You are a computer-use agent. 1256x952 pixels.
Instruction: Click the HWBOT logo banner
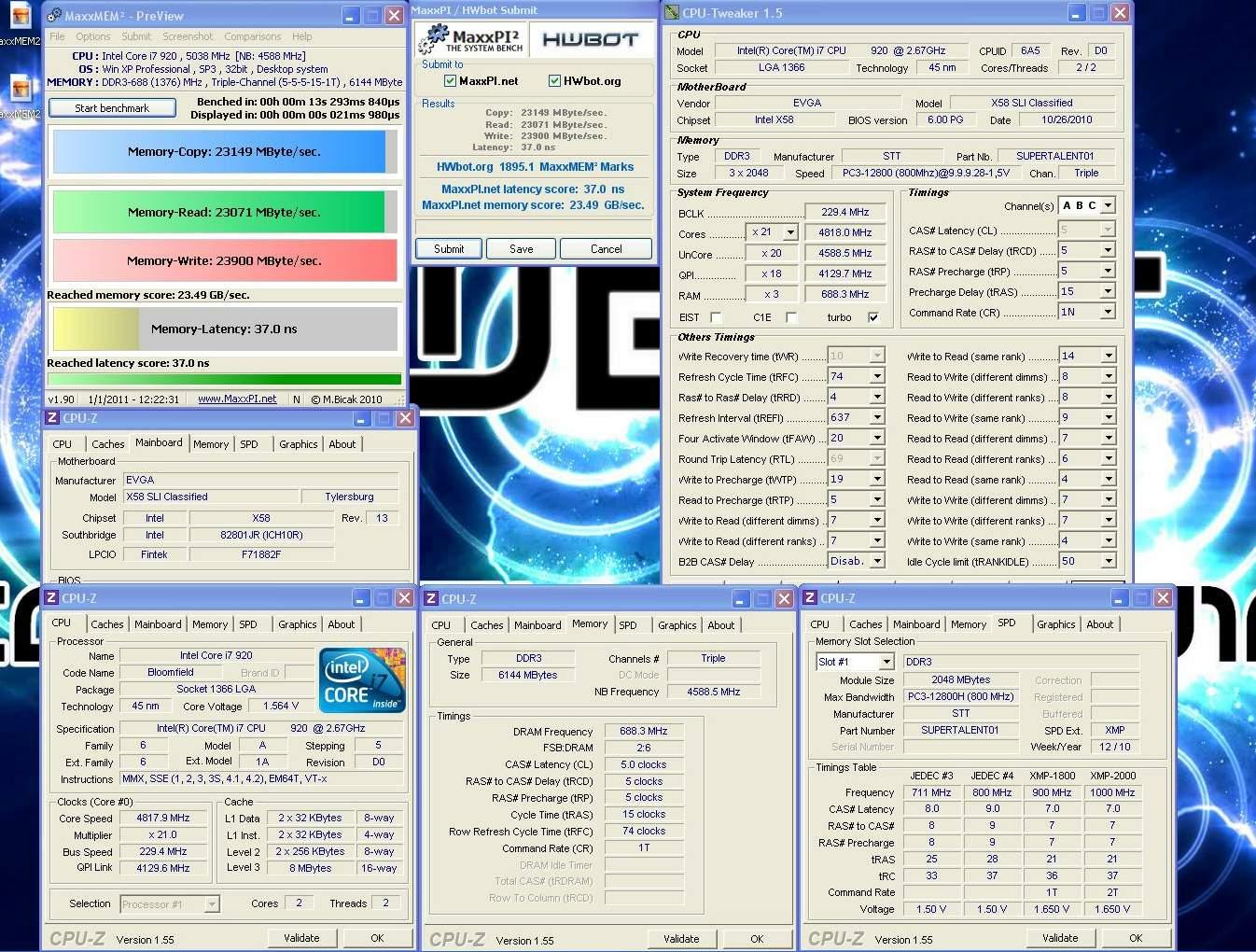[591, 39]
